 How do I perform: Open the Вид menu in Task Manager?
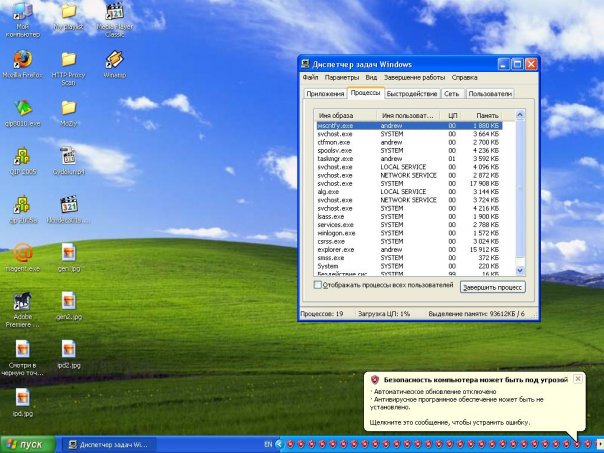(371, 77)
